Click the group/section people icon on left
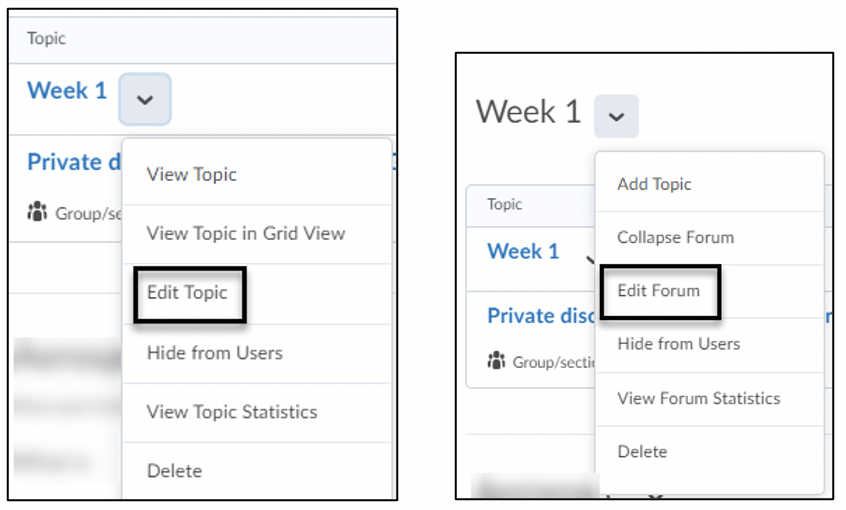This screenshot has width=846, height=510. point(38,212)
